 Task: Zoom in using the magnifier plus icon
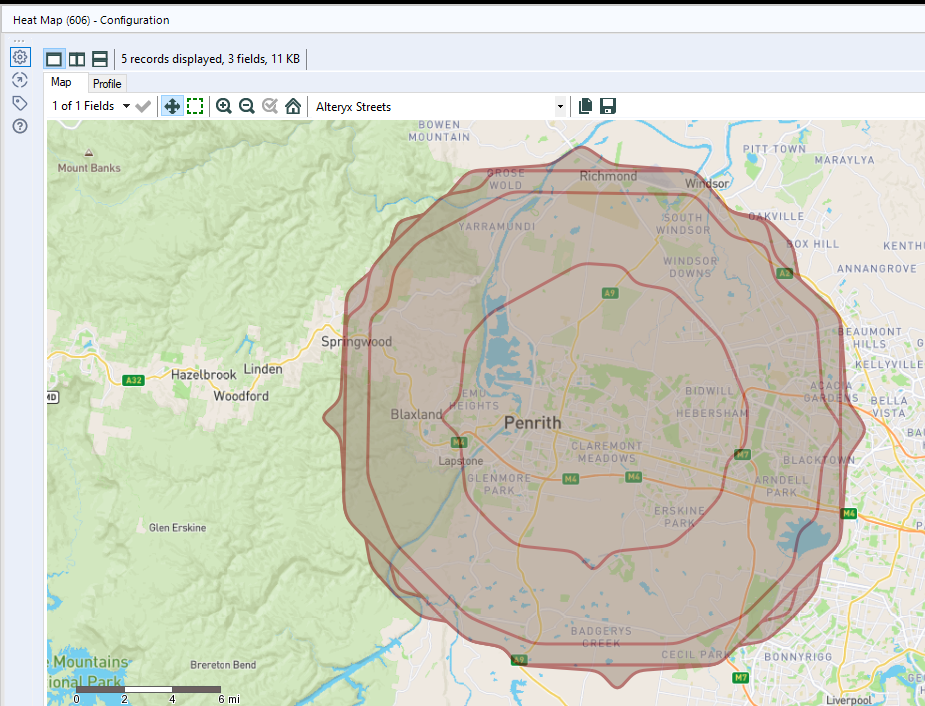point(225,105)
